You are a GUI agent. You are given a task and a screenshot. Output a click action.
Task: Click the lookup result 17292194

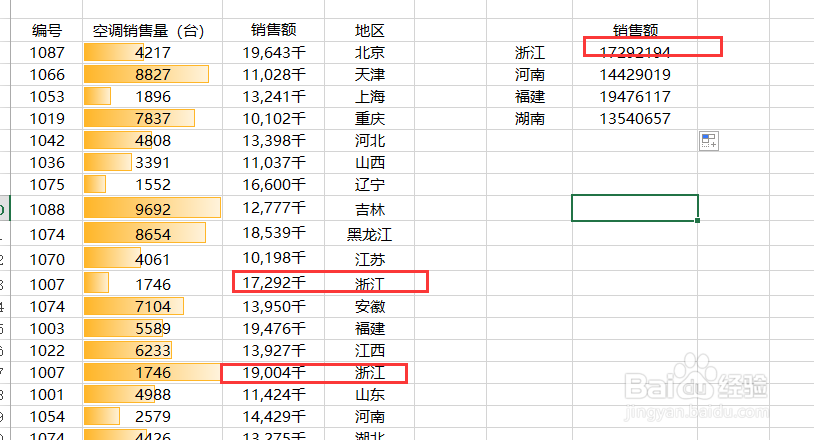pyautogui.click(x=635, y=52)
